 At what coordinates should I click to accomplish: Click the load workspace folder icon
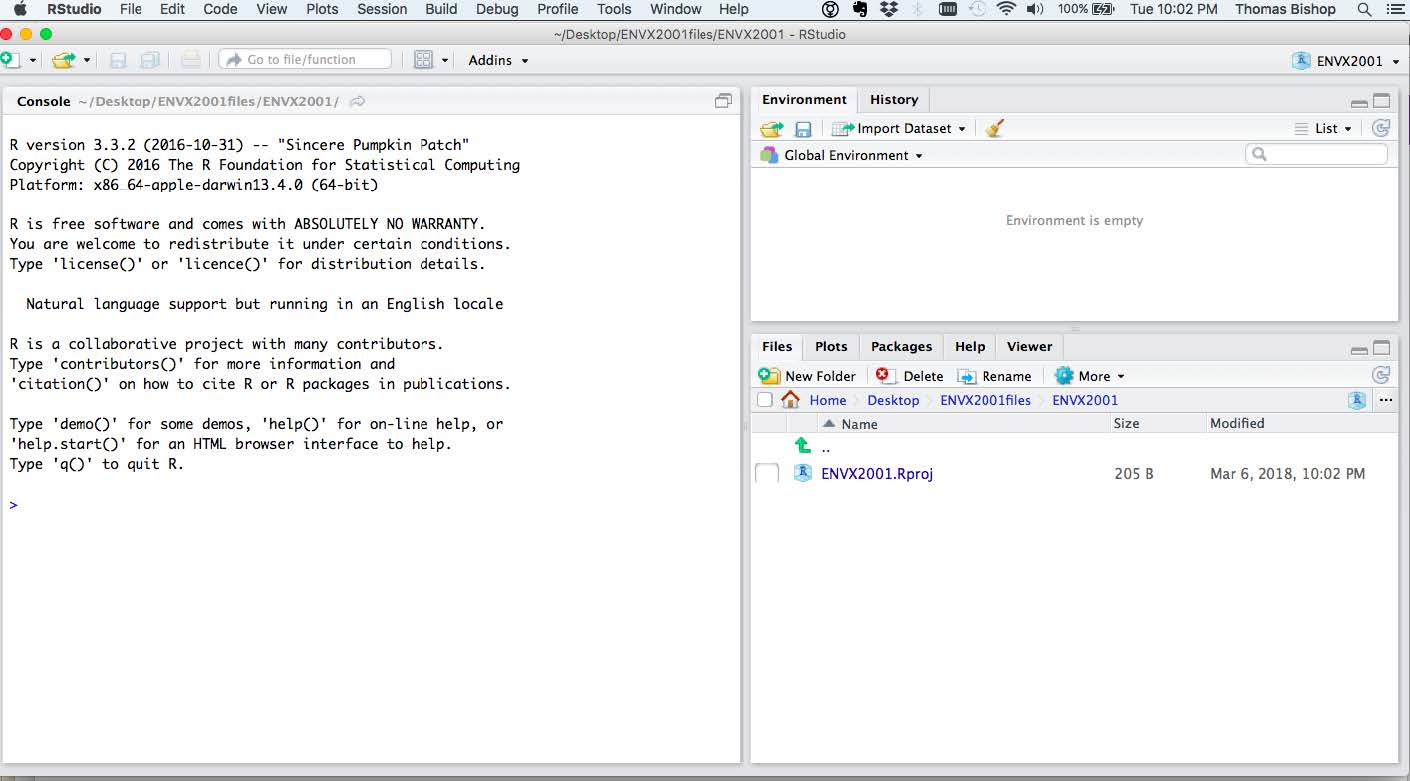tap(771, 128)
